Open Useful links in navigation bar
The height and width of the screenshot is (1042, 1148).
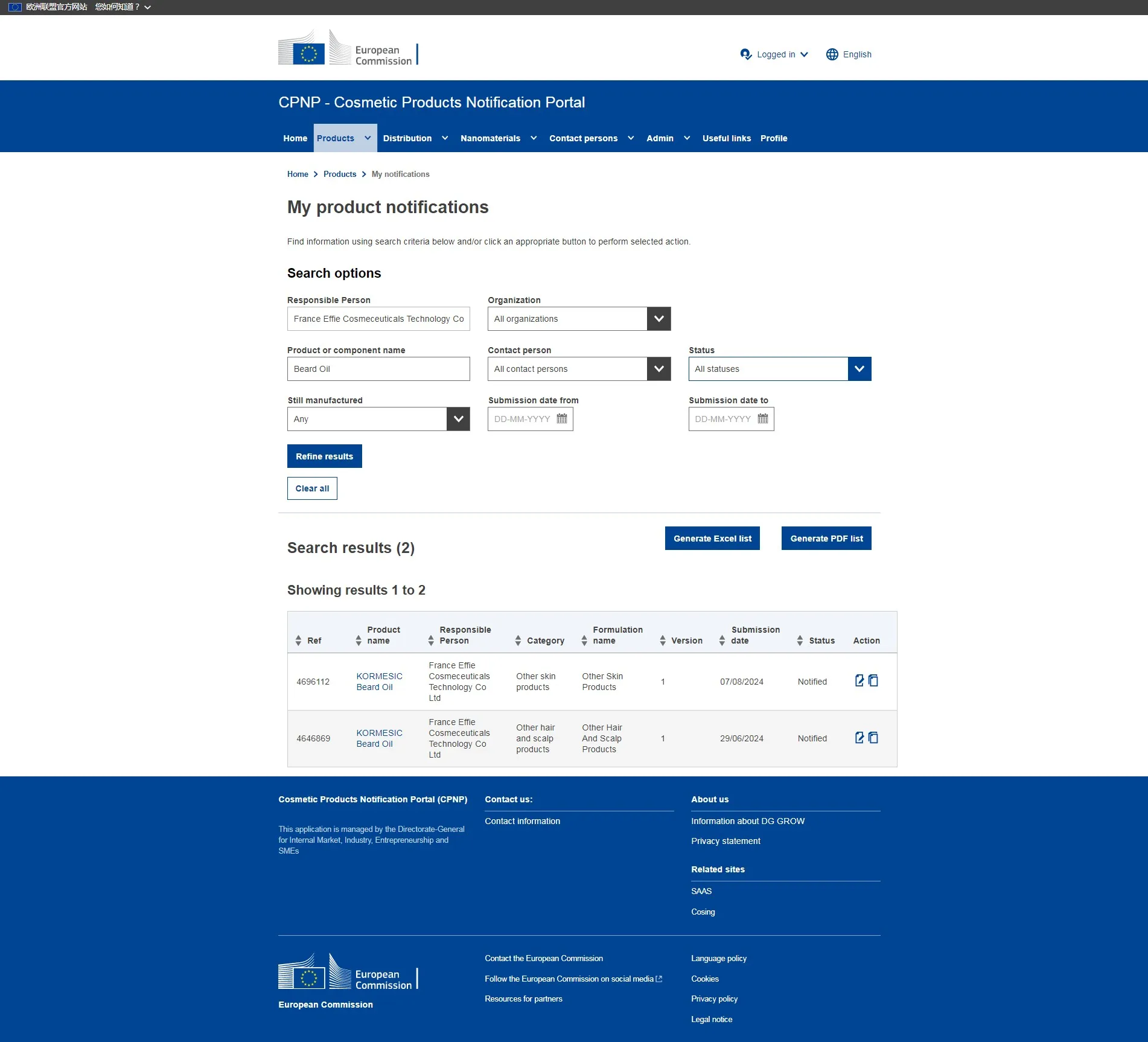[727, 138]
